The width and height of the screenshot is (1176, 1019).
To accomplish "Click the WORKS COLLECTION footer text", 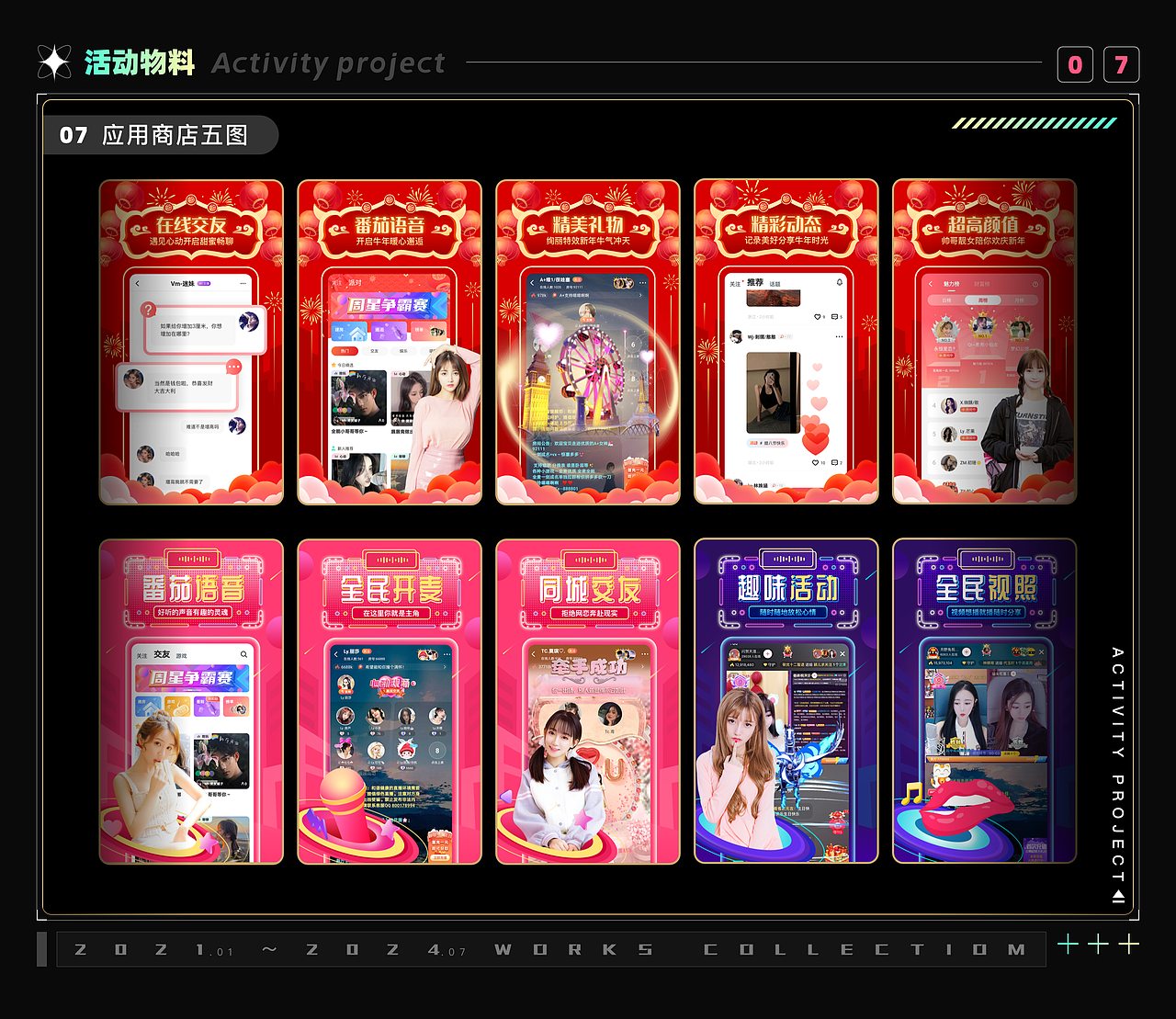I will click(760, 949).
